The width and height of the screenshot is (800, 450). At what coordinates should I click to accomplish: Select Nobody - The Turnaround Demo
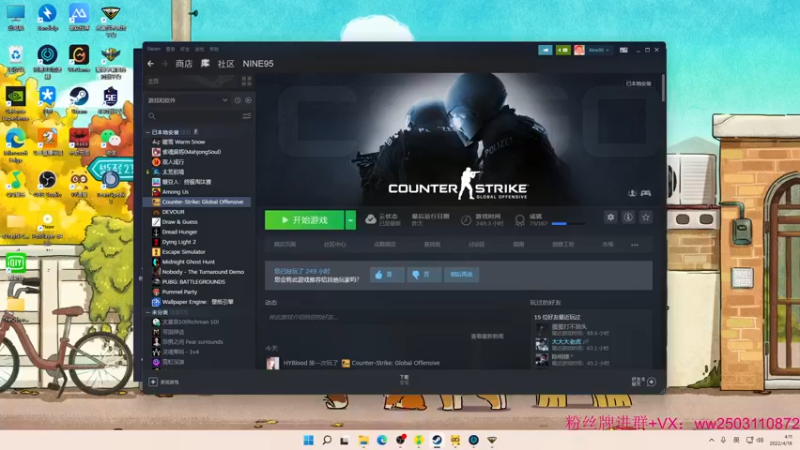[199, 272]
